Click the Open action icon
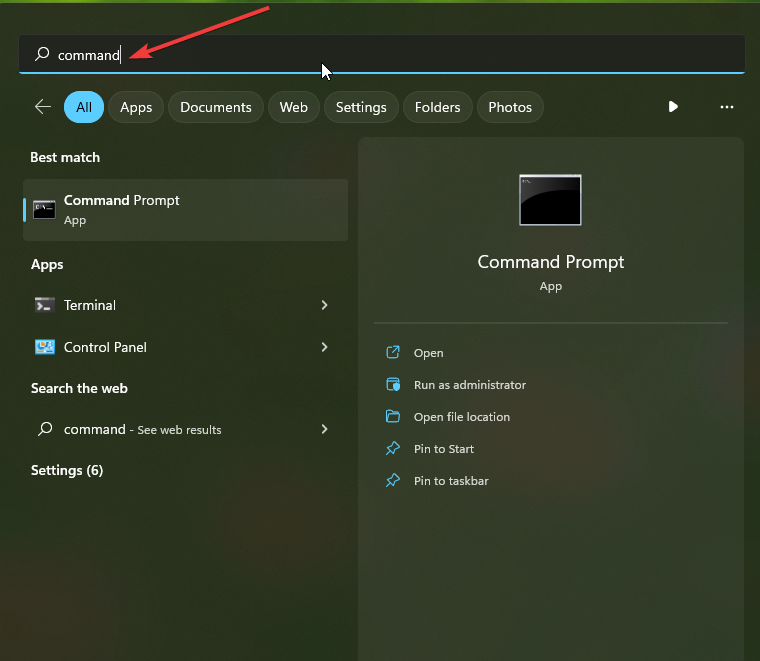 click(x=393, y=352)
